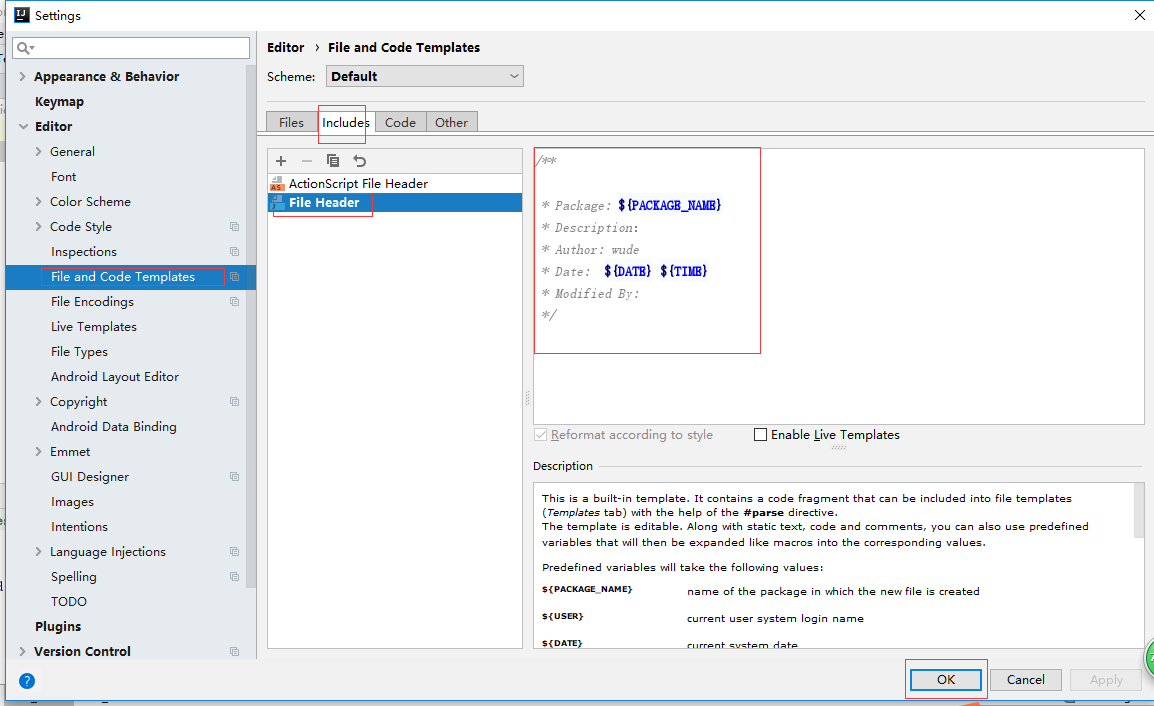Expand the General node
The image size is (1154, 706).
coord(38,152)
